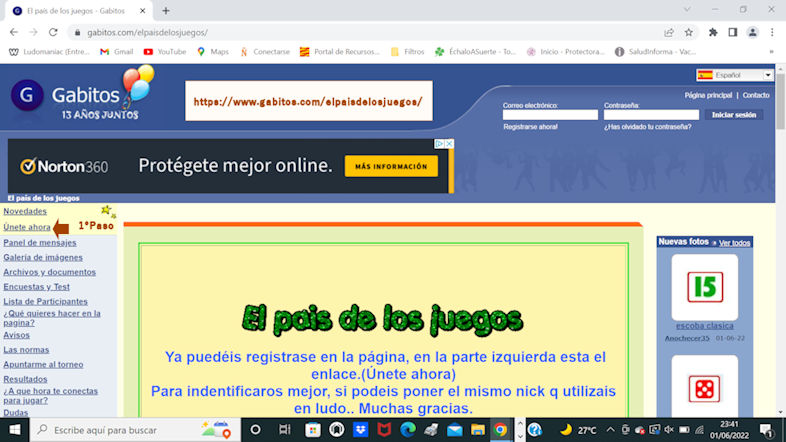786x442 pixels.
Task: Open the tab search dropdown
Action: [687, 10]
